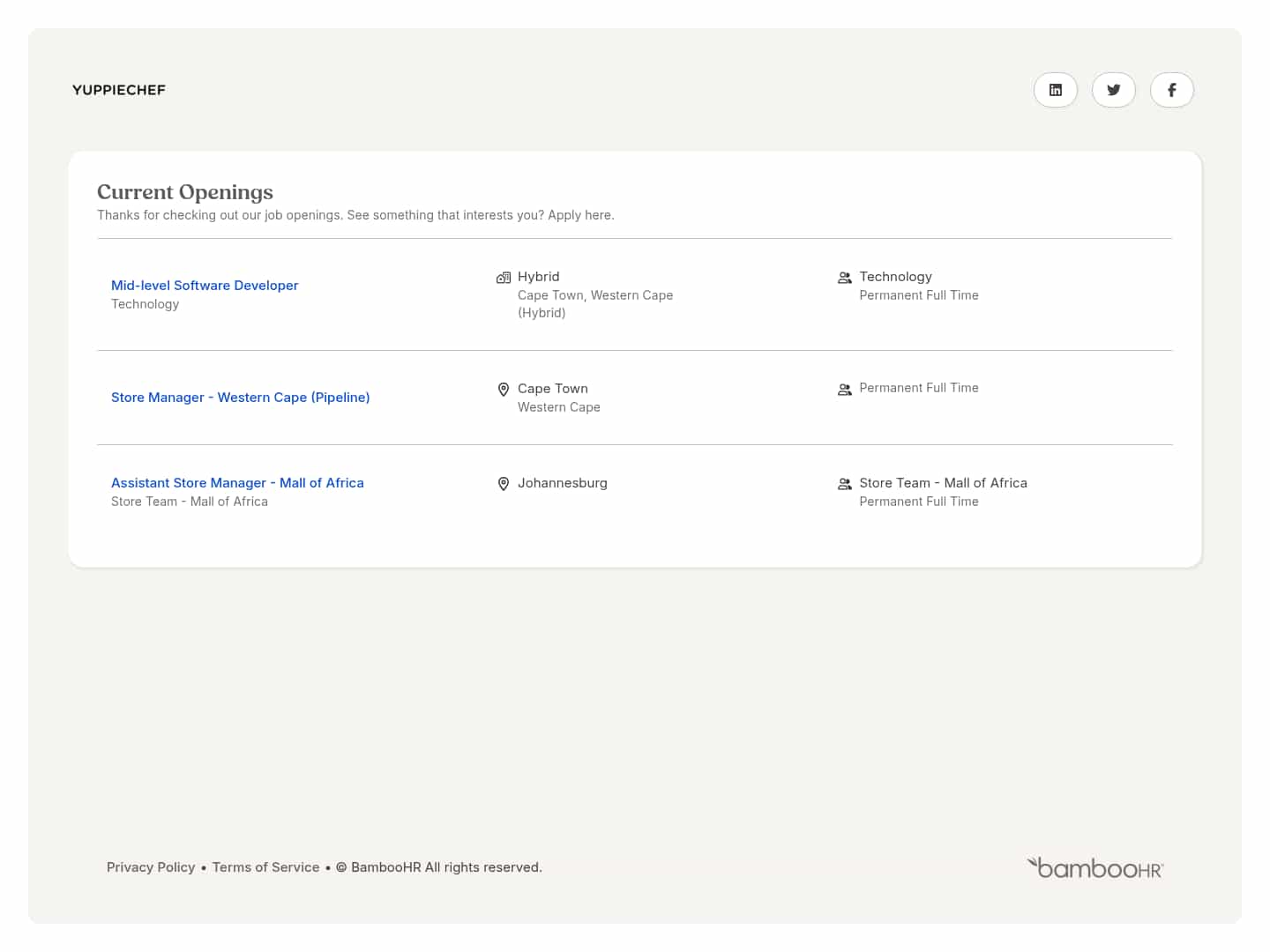Click people icon in Store Manager row
1270x952 pixels.
click(844, 390)
